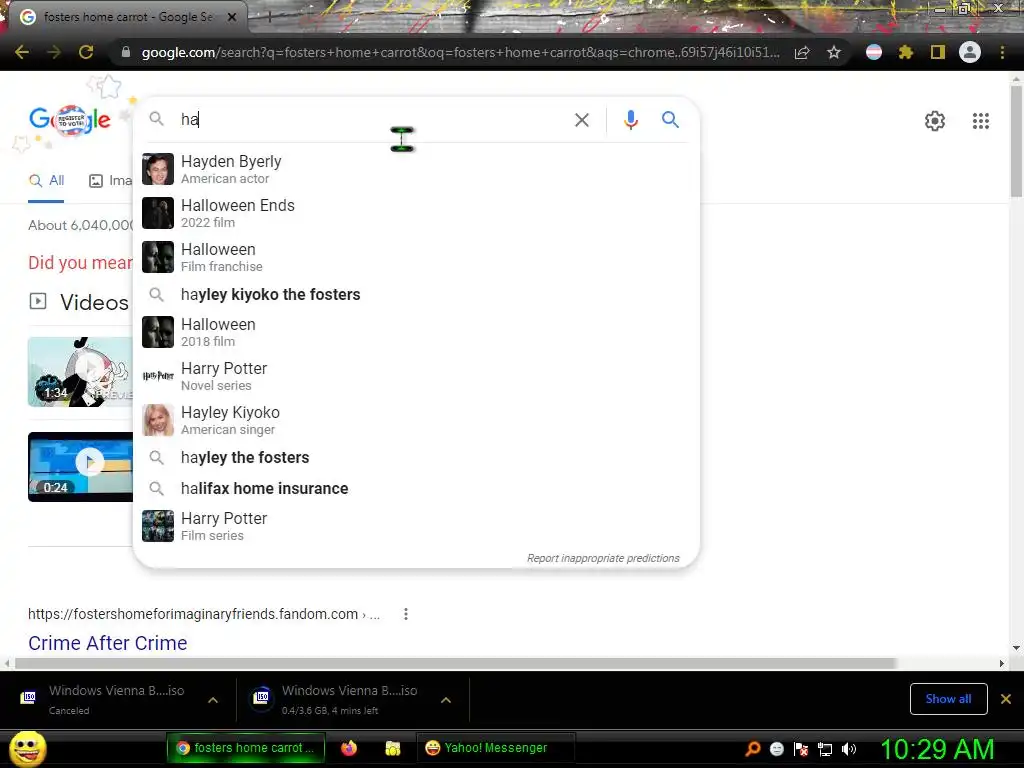Open the Google apps grid

tap(980, 121)
